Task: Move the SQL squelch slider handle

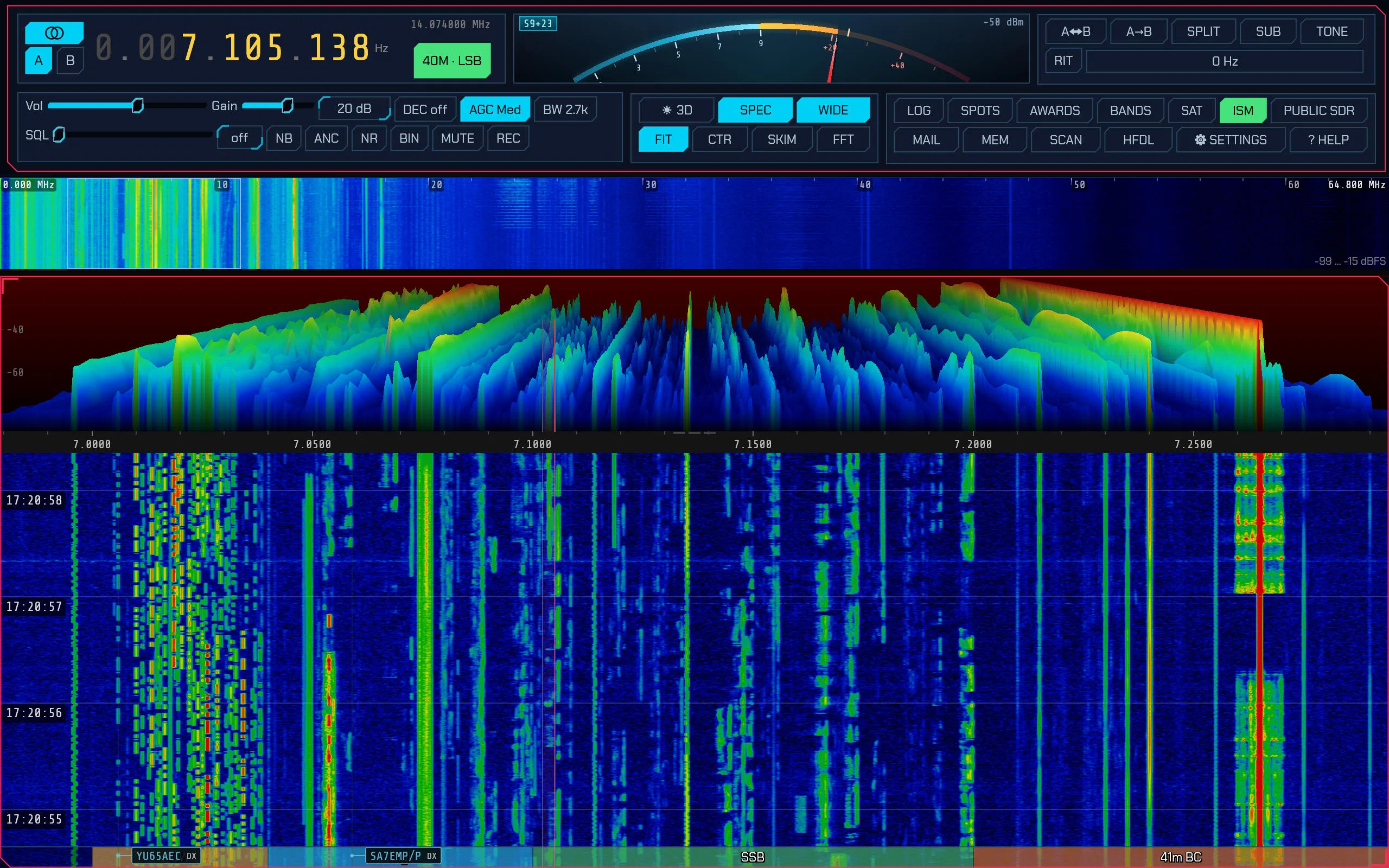Action: pos(59,135)
